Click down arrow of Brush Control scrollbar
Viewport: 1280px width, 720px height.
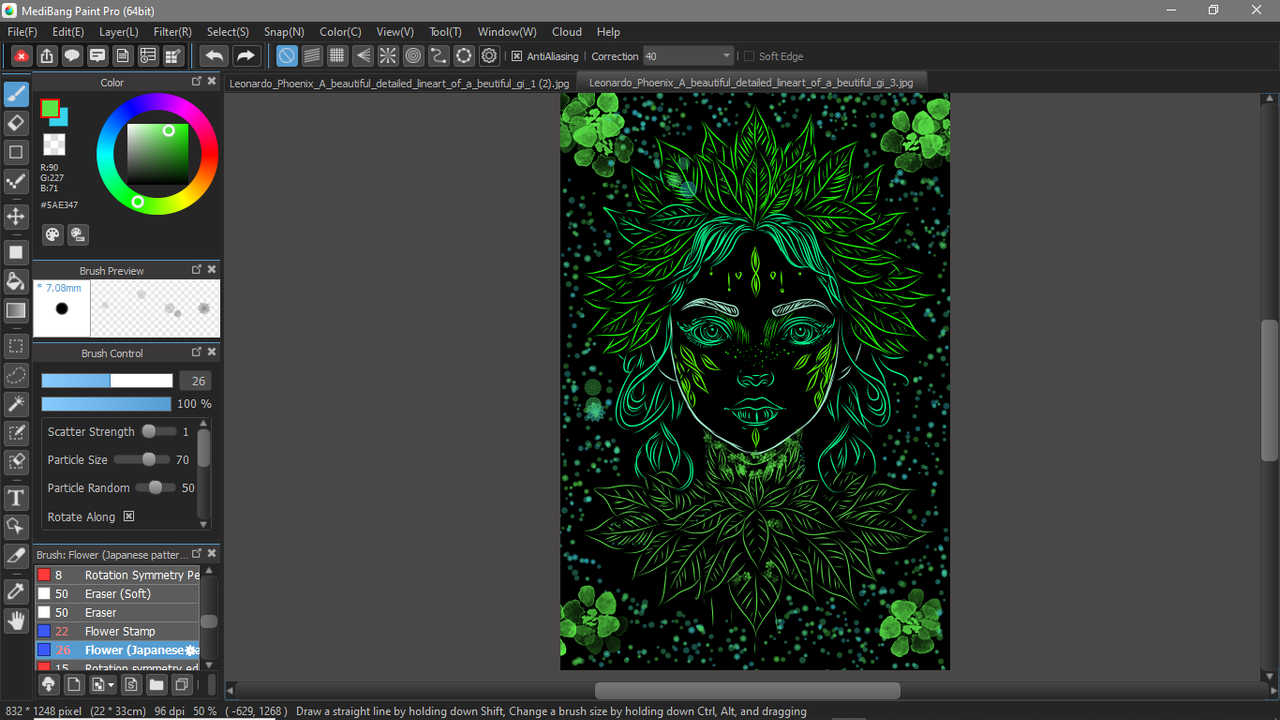click(x=204, y=524)
